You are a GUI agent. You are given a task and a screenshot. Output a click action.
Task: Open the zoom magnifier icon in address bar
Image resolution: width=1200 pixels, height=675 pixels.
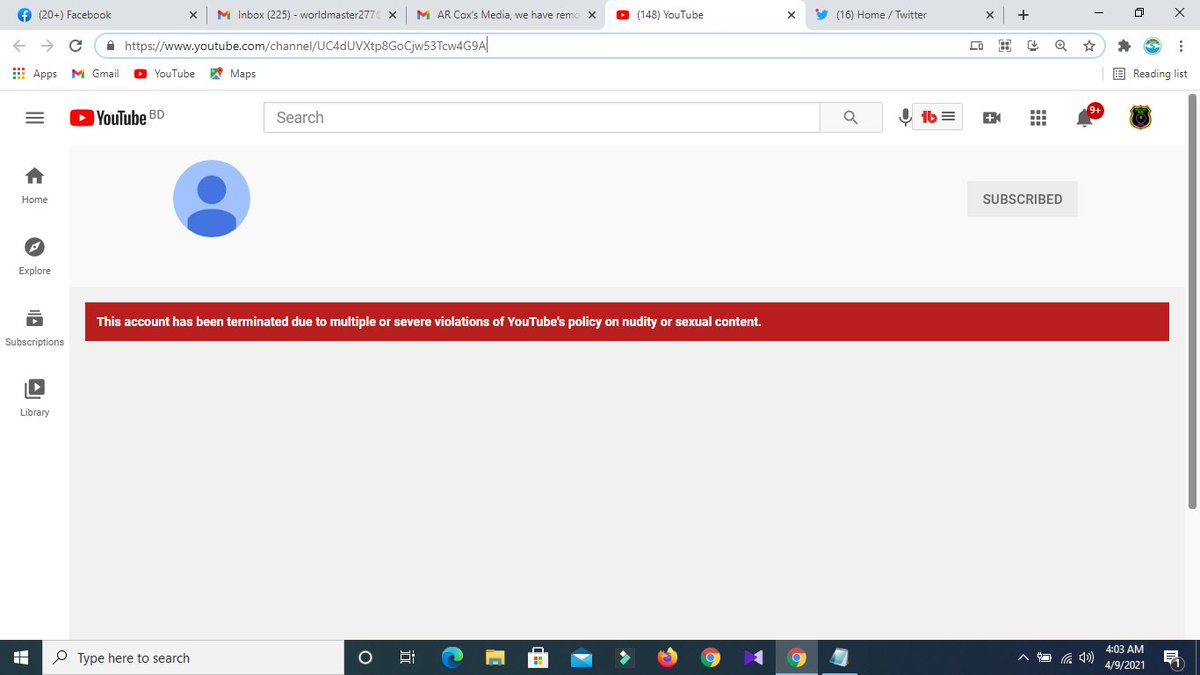point(1060,45)
